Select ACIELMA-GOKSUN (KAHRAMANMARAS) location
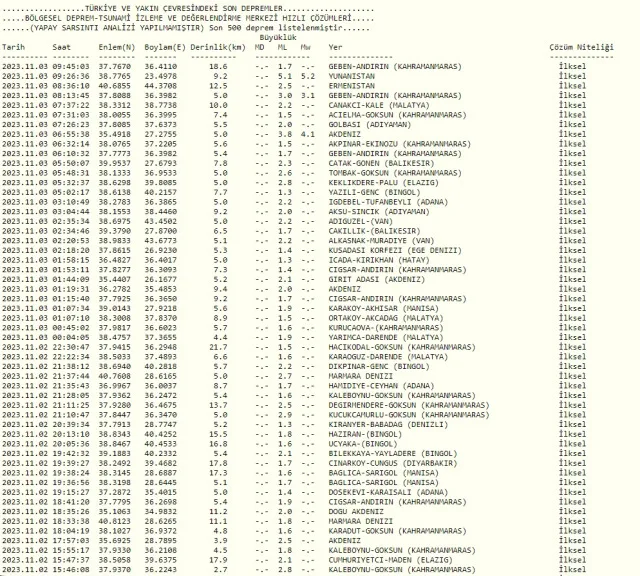The image size is (640, 576). tap(397, 115)
